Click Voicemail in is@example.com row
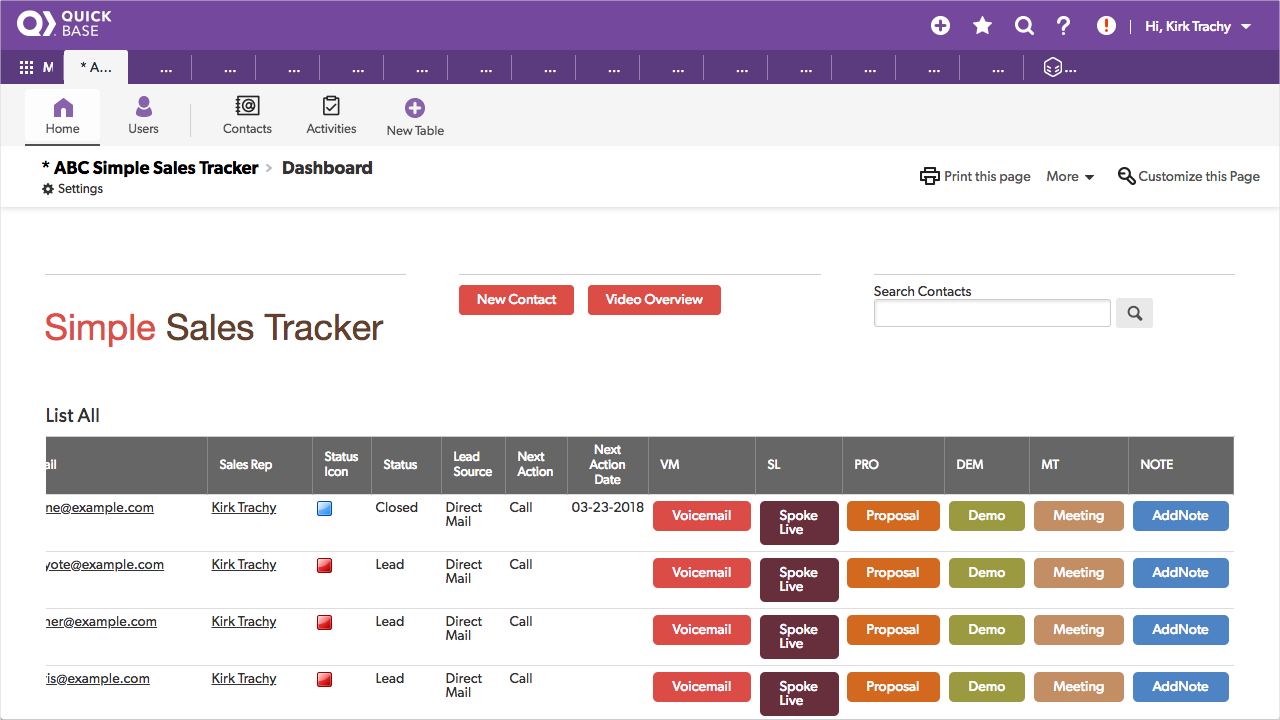This screenshot has height=720, width=1280. [701, 687]
